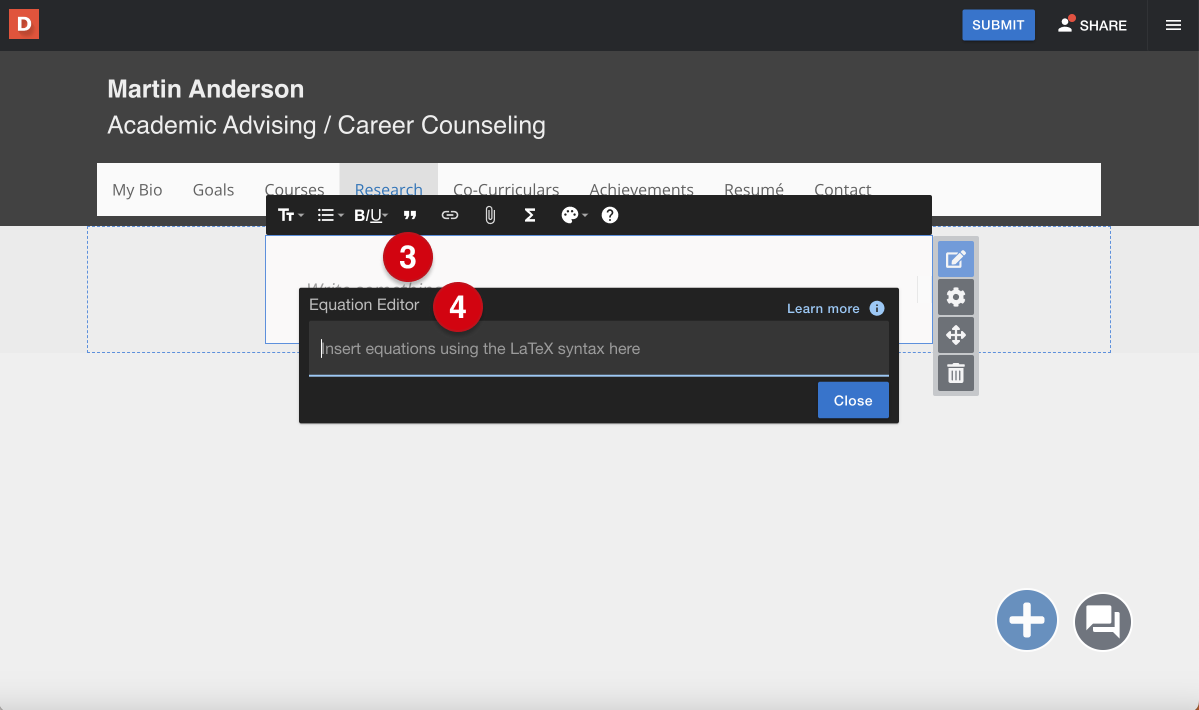
Task: Delete the block using the trash icon
Action: click(x=955, y=372)
